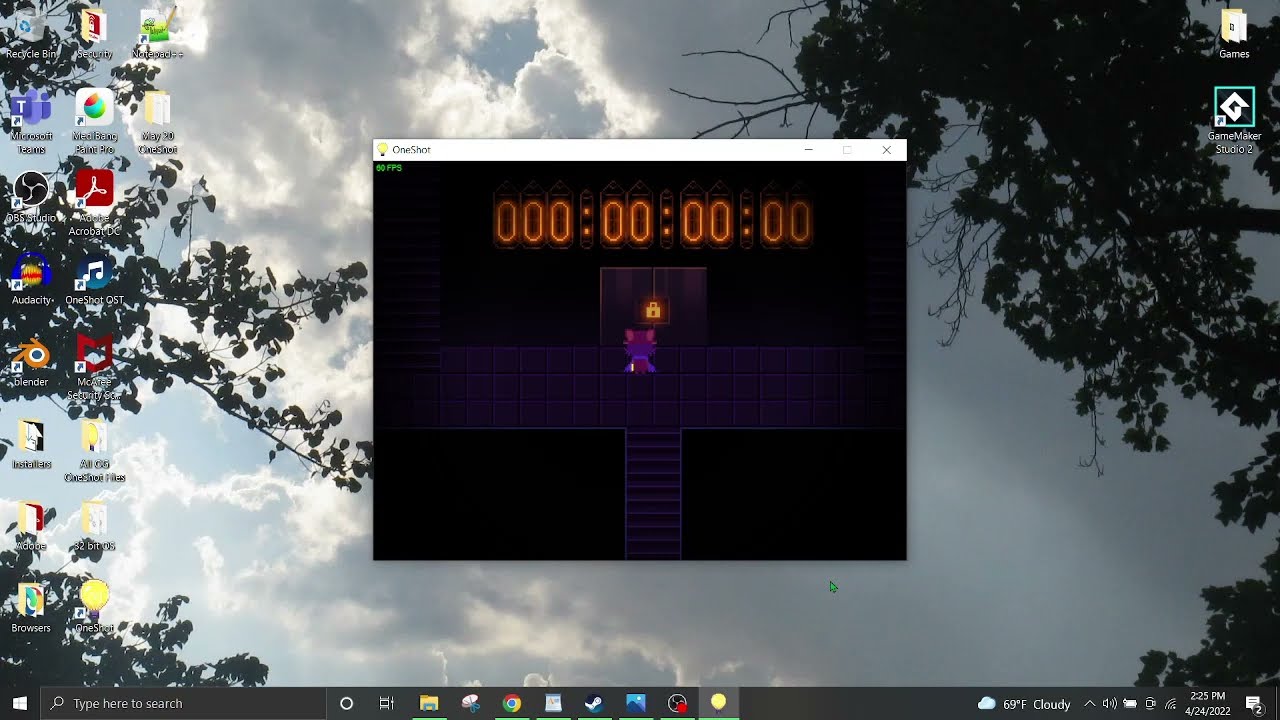Open the Photos app in taskbar

tap(636, 703)
